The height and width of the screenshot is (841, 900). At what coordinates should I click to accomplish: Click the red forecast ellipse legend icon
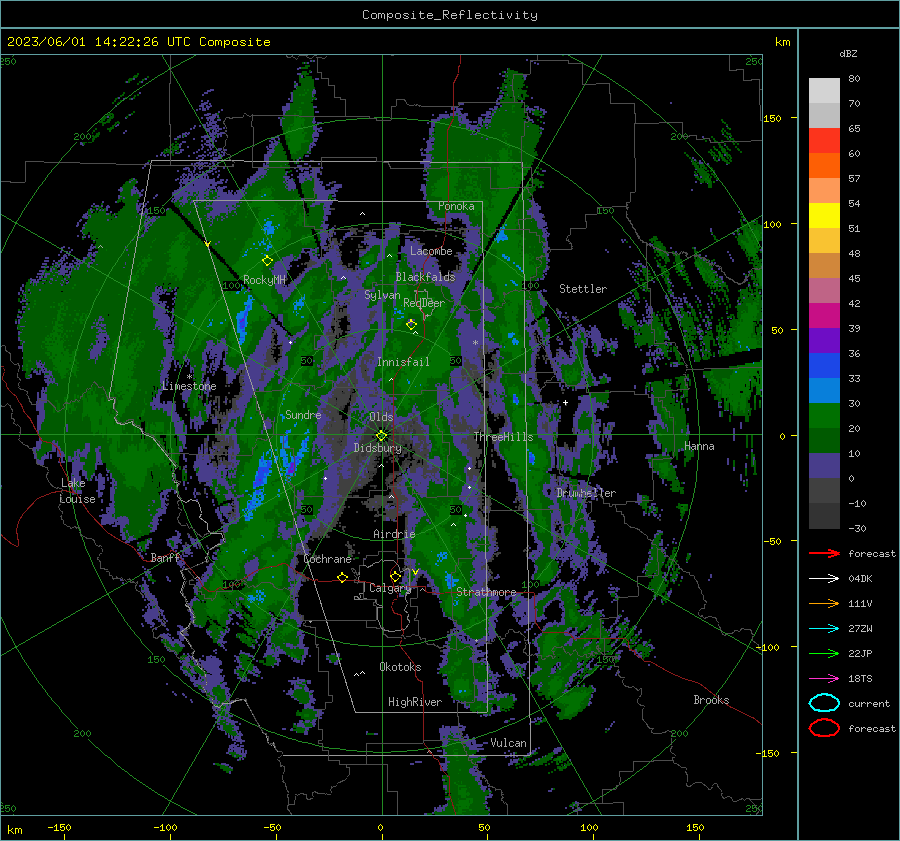[x=824, y=728]
